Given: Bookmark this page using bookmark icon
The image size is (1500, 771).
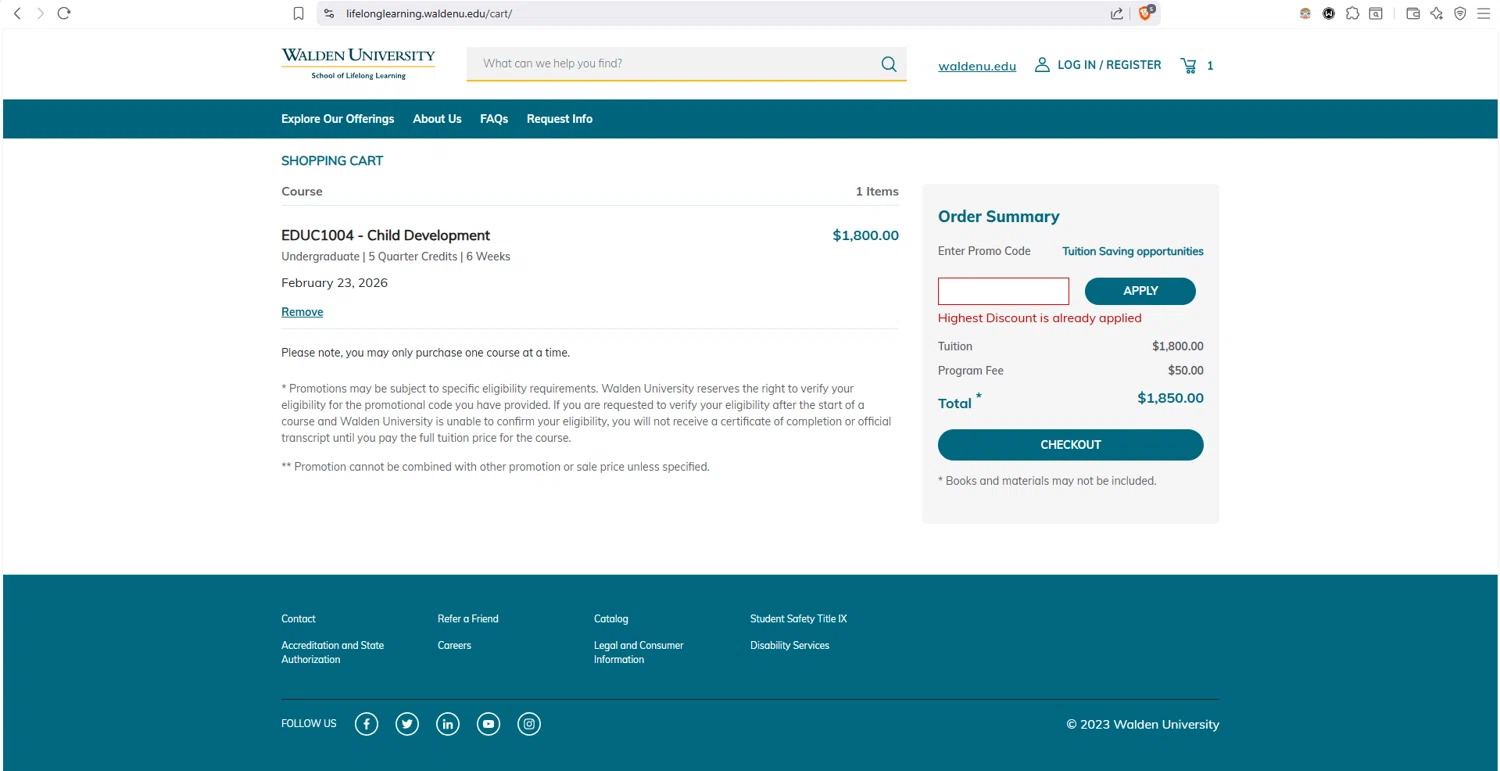Looking at the screenshot, I should (x=298, y=14).
